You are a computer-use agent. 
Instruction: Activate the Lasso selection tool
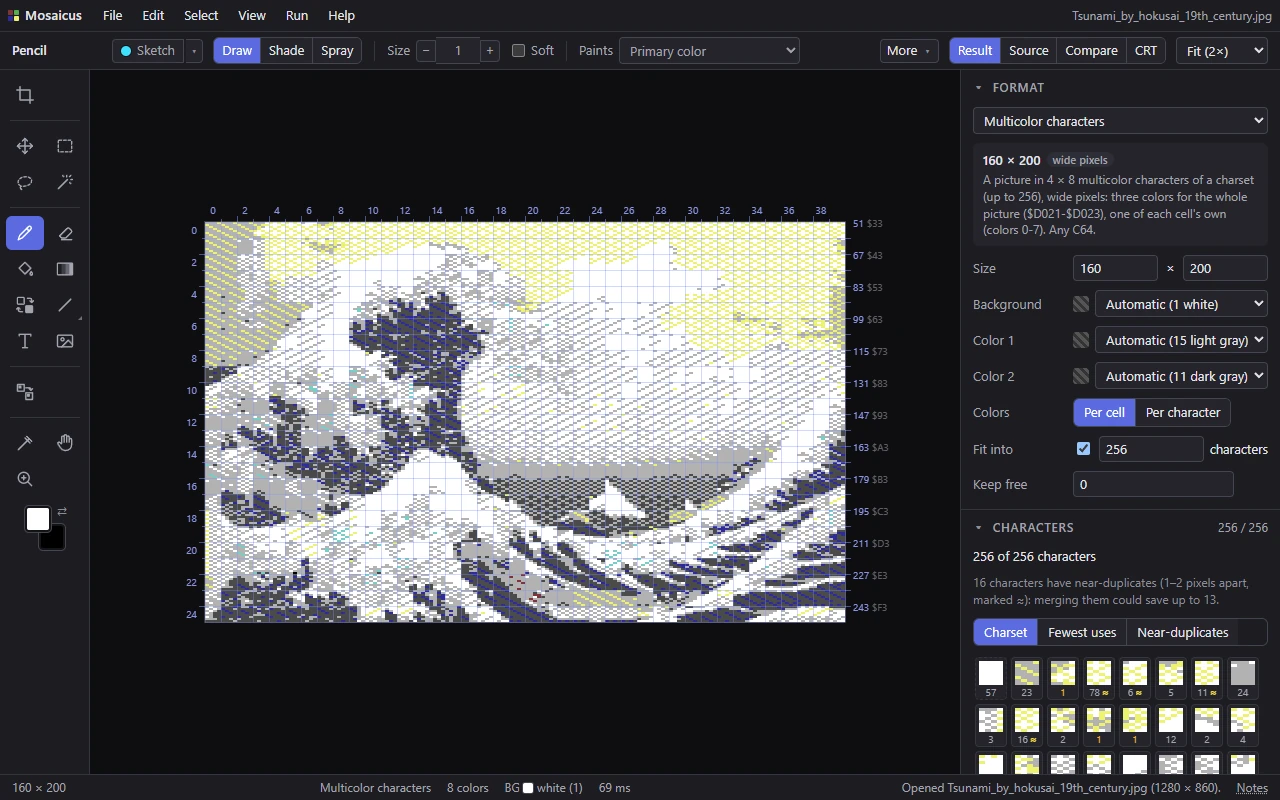point(25,182)
